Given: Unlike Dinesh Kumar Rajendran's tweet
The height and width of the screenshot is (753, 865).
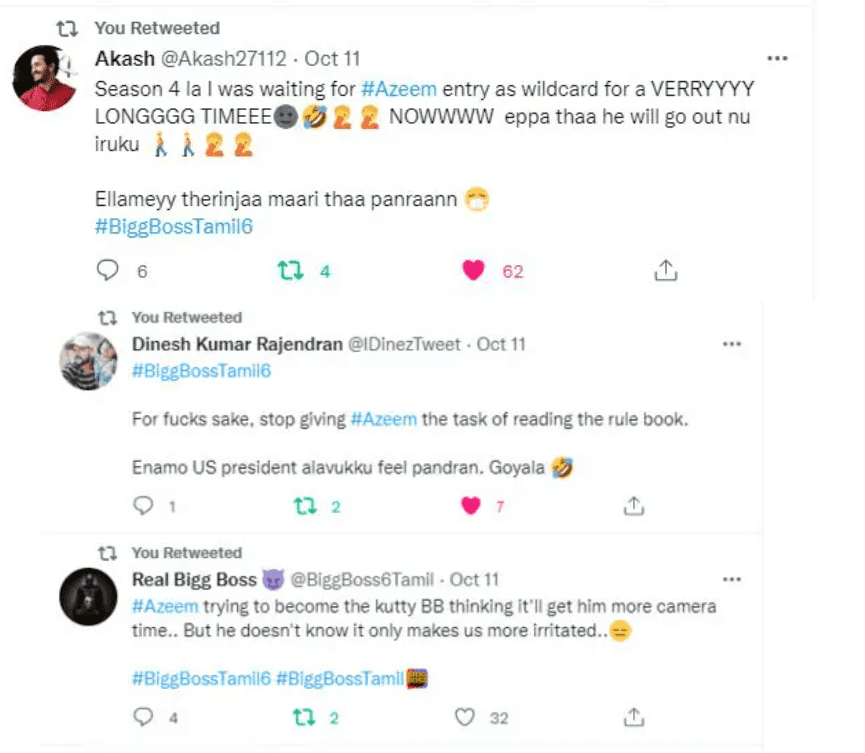Looking at the screenshot, I should click(x=470, y=507).
